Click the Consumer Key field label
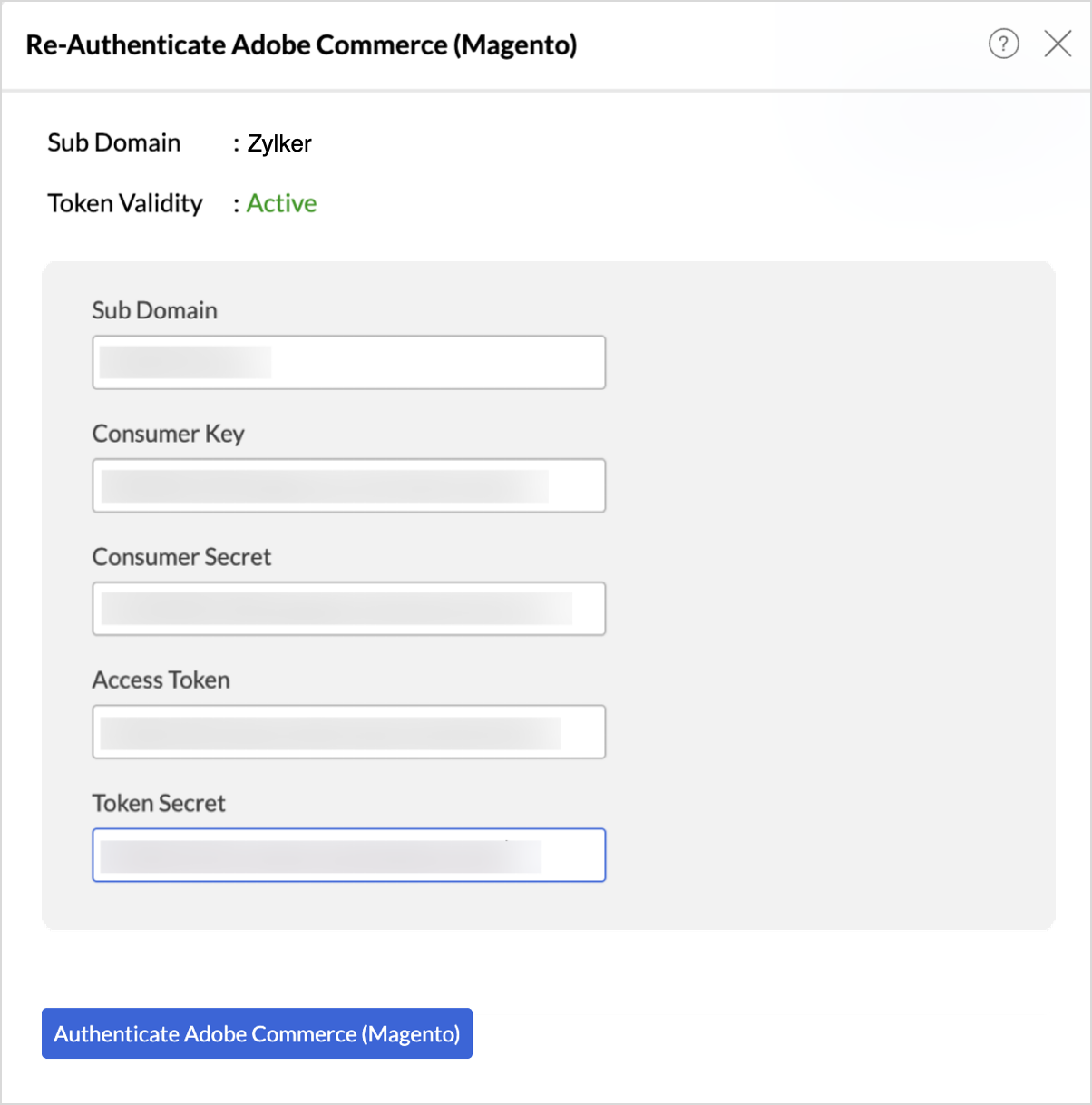The height and width of the screenshot is (1105, 1092). (168, 434)
